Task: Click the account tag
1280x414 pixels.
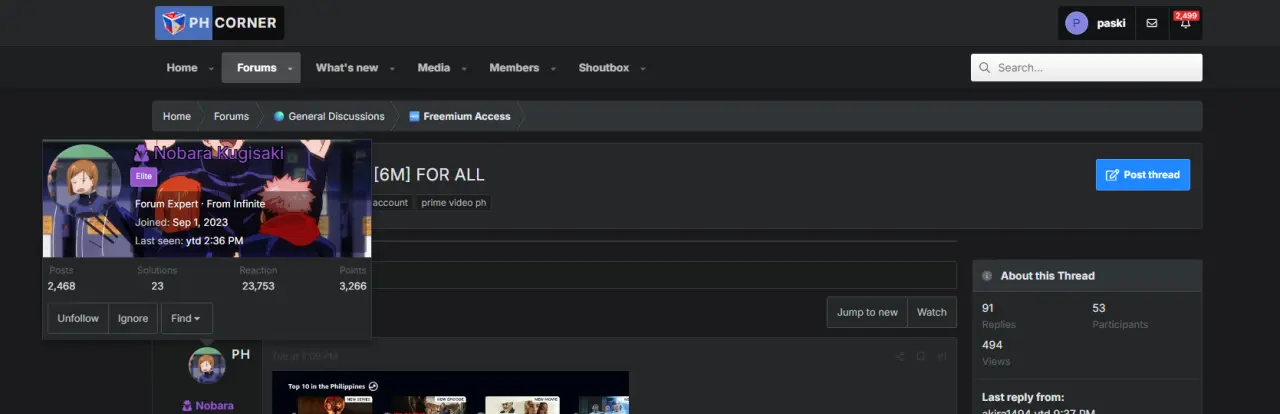Action: click(390, 202)
